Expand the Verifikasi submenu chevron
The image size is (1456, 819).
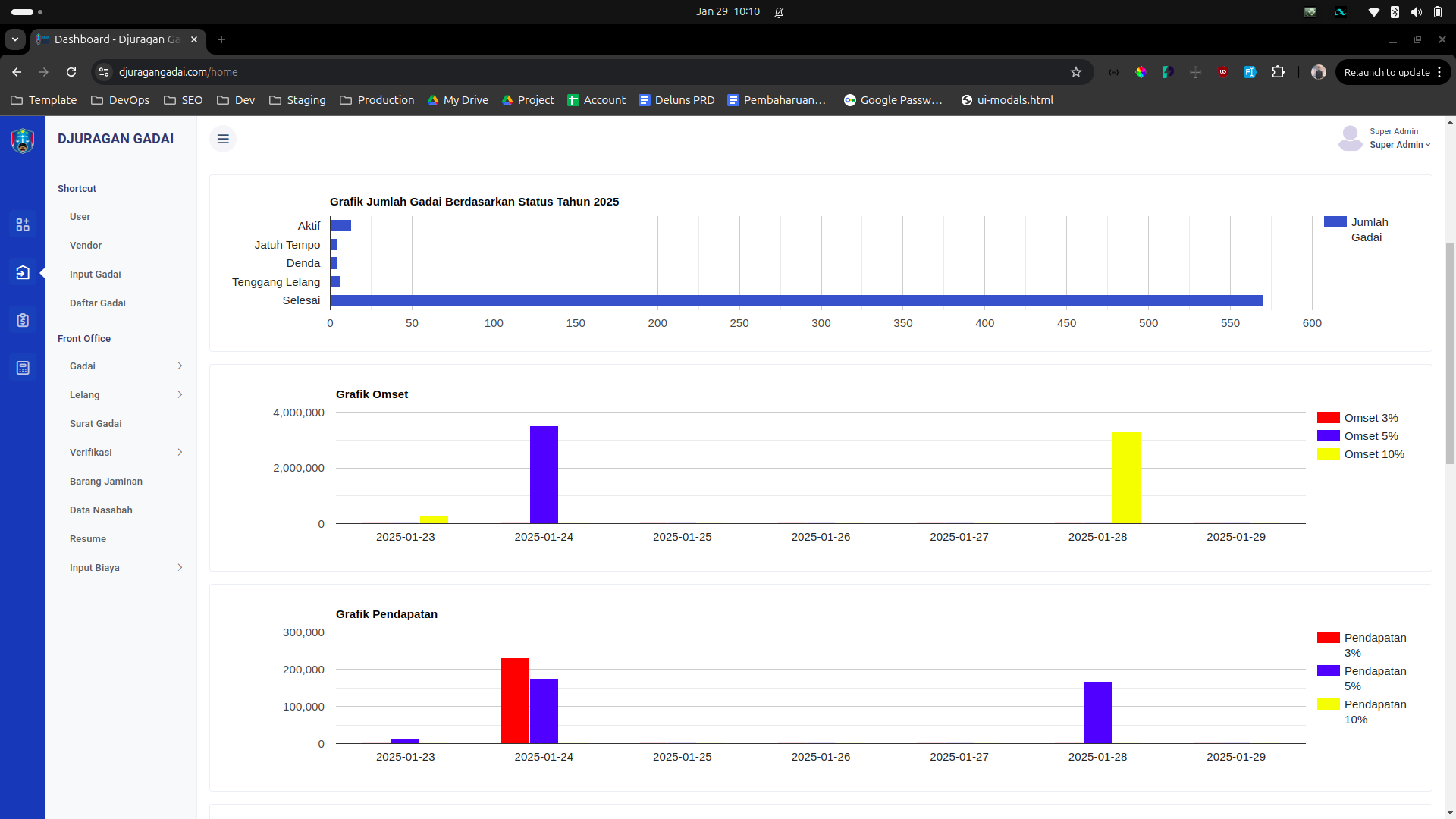point(180,453)
